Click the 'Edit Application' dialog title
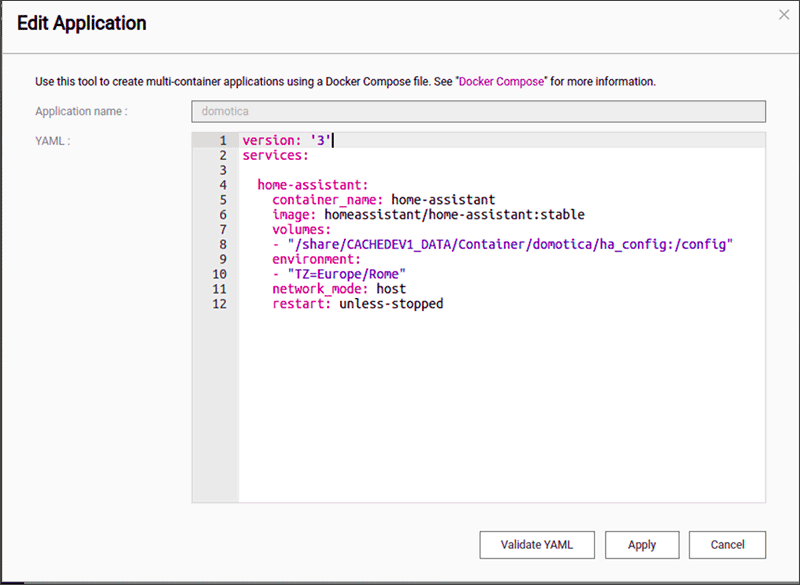This screenshot has width=800, height=585. (x=82, y=23)
